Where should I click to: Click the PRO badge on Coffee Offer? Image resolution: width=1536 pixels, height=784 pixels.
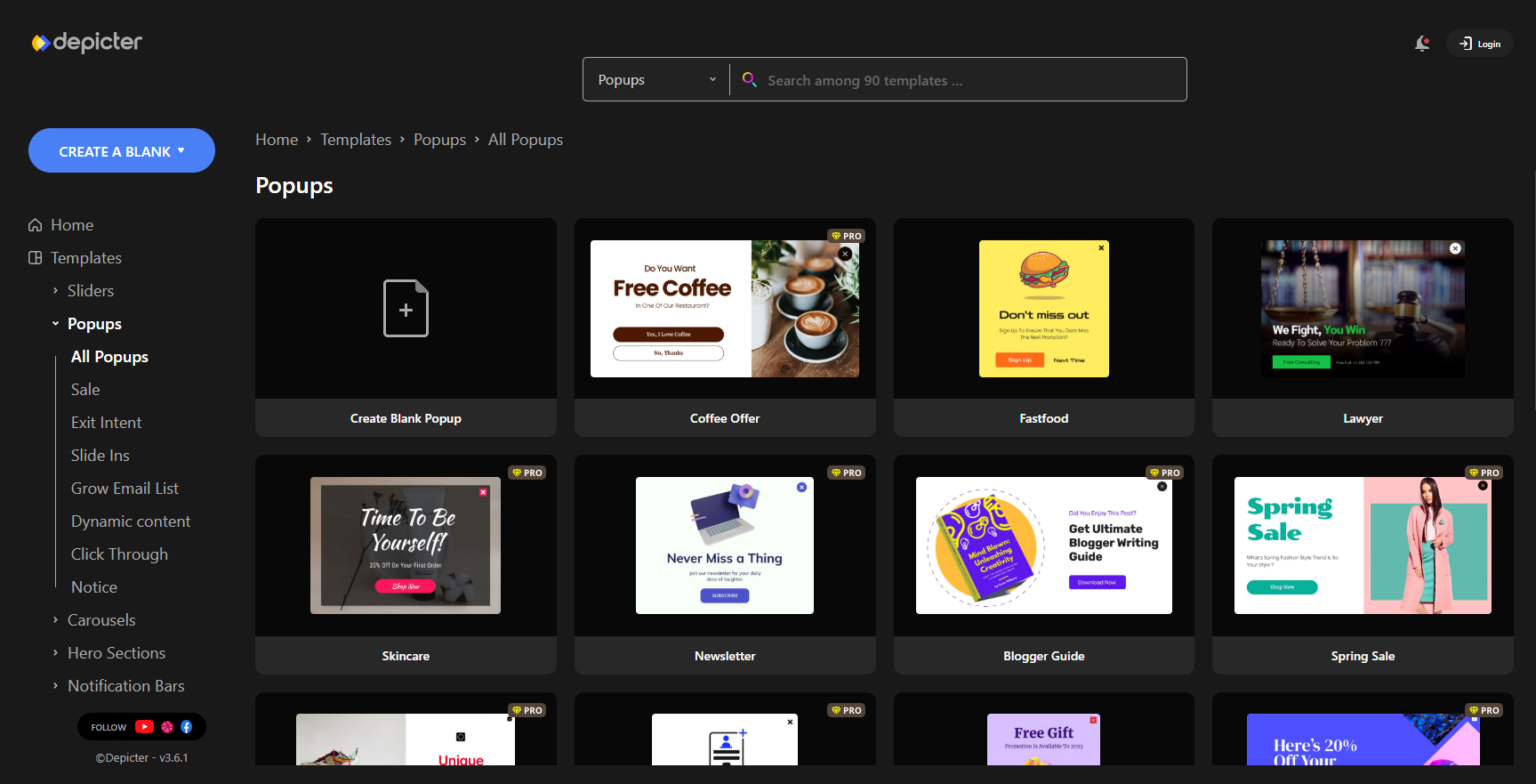[x=846, y=236]
